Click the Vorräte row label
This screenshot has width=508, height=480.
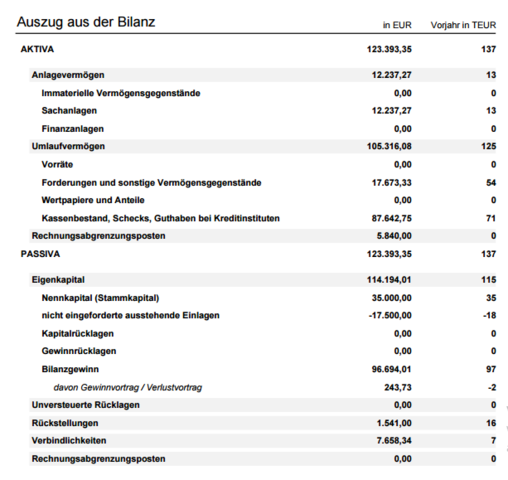pyautogui.click(x=57, y=165)
